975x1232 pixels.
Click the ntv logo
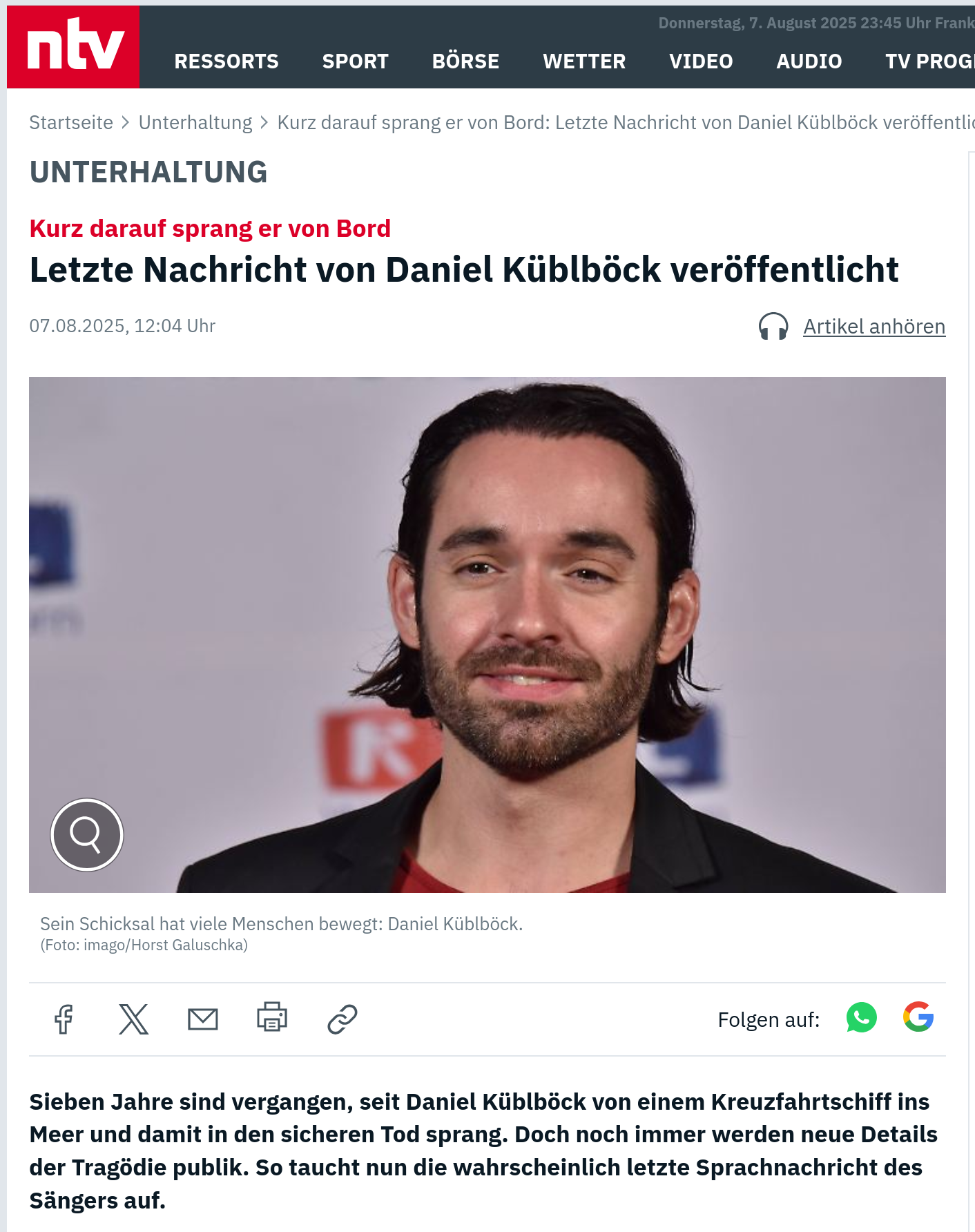click(73, 47)
